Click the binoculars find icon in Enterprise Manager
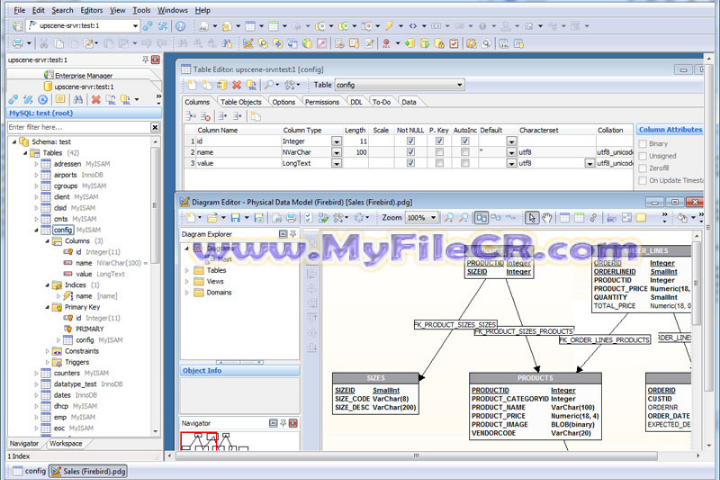The width and height of the screenshot is (720, 480). [78, 100]
